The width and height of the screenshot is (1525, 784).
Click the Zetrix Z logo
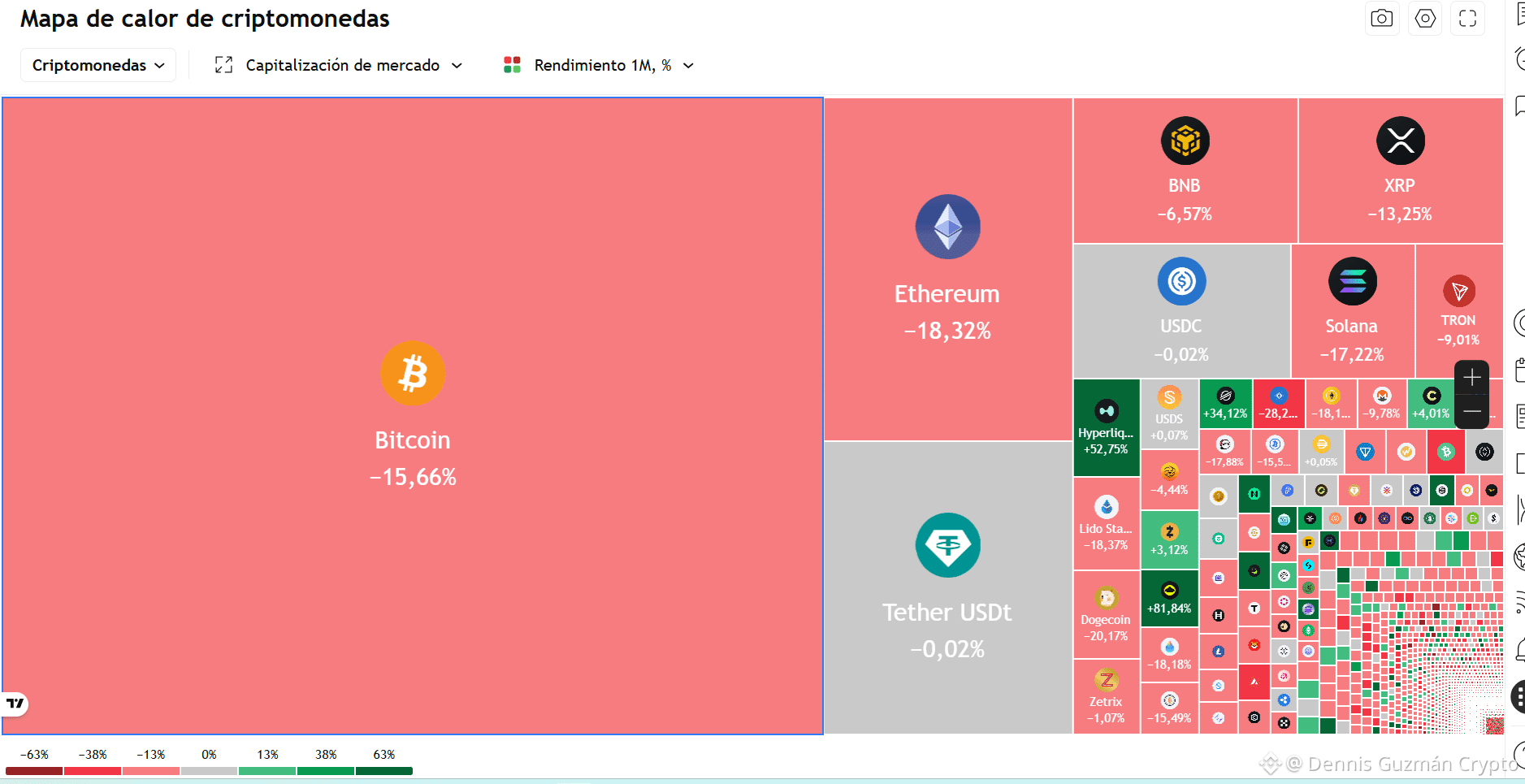pyautogui.click(x=1106, y=680)
